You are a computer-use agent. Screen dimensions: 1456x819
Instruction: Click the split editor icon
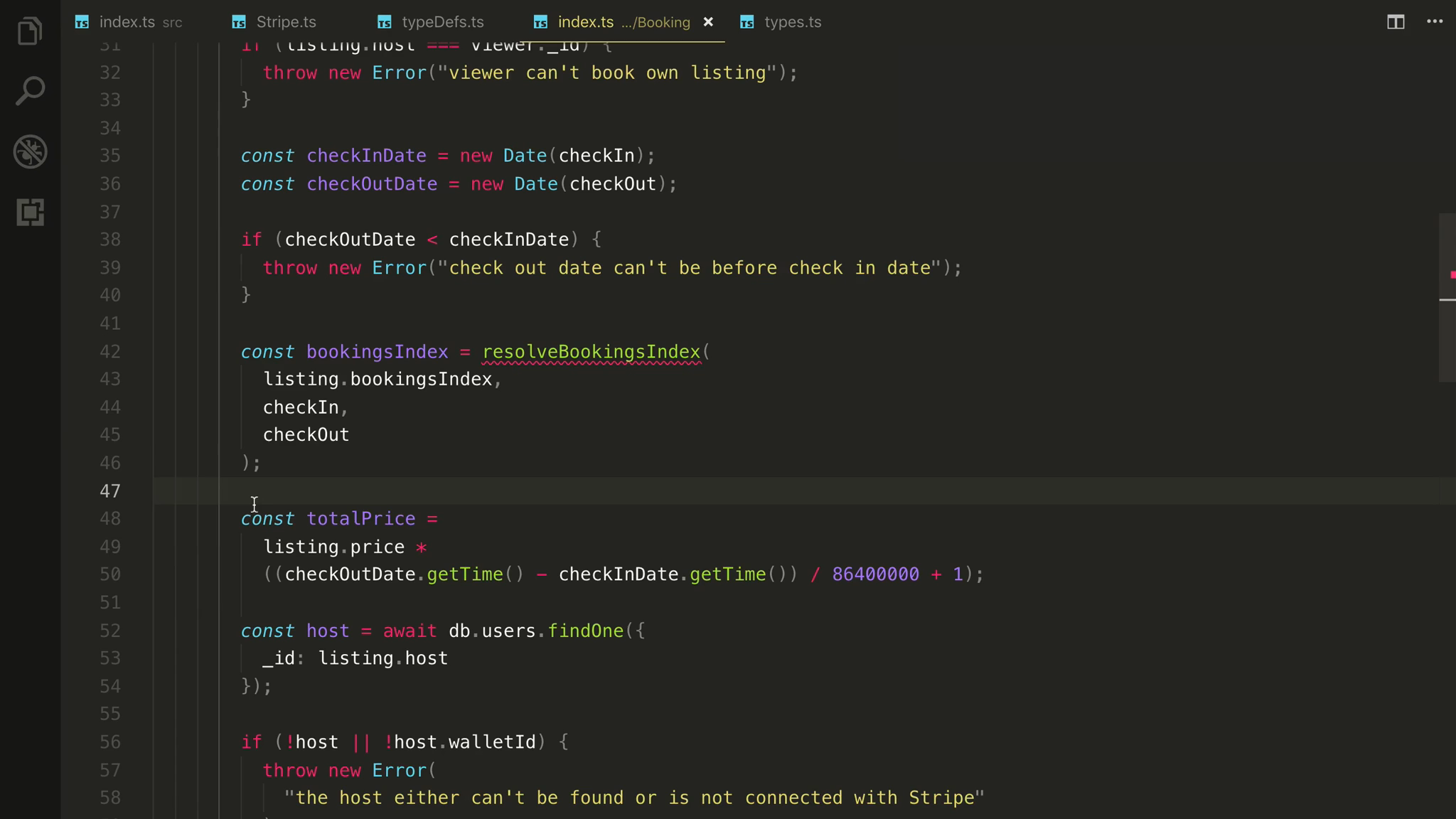click(x=1395, y=22)
